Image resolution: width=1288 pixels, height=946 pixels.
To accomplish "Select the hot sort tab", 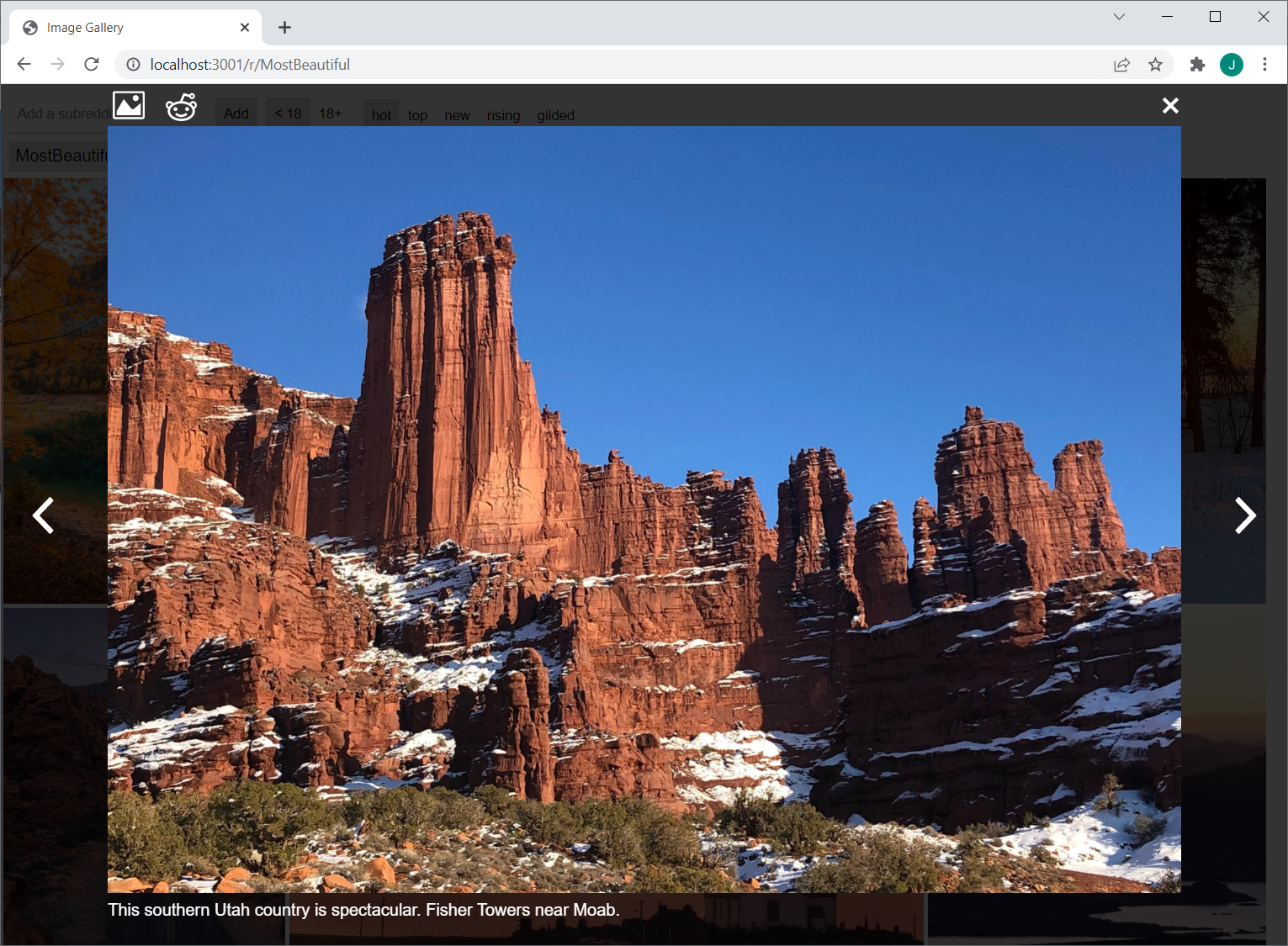I will pyautogui.click(x=381, y=115).
